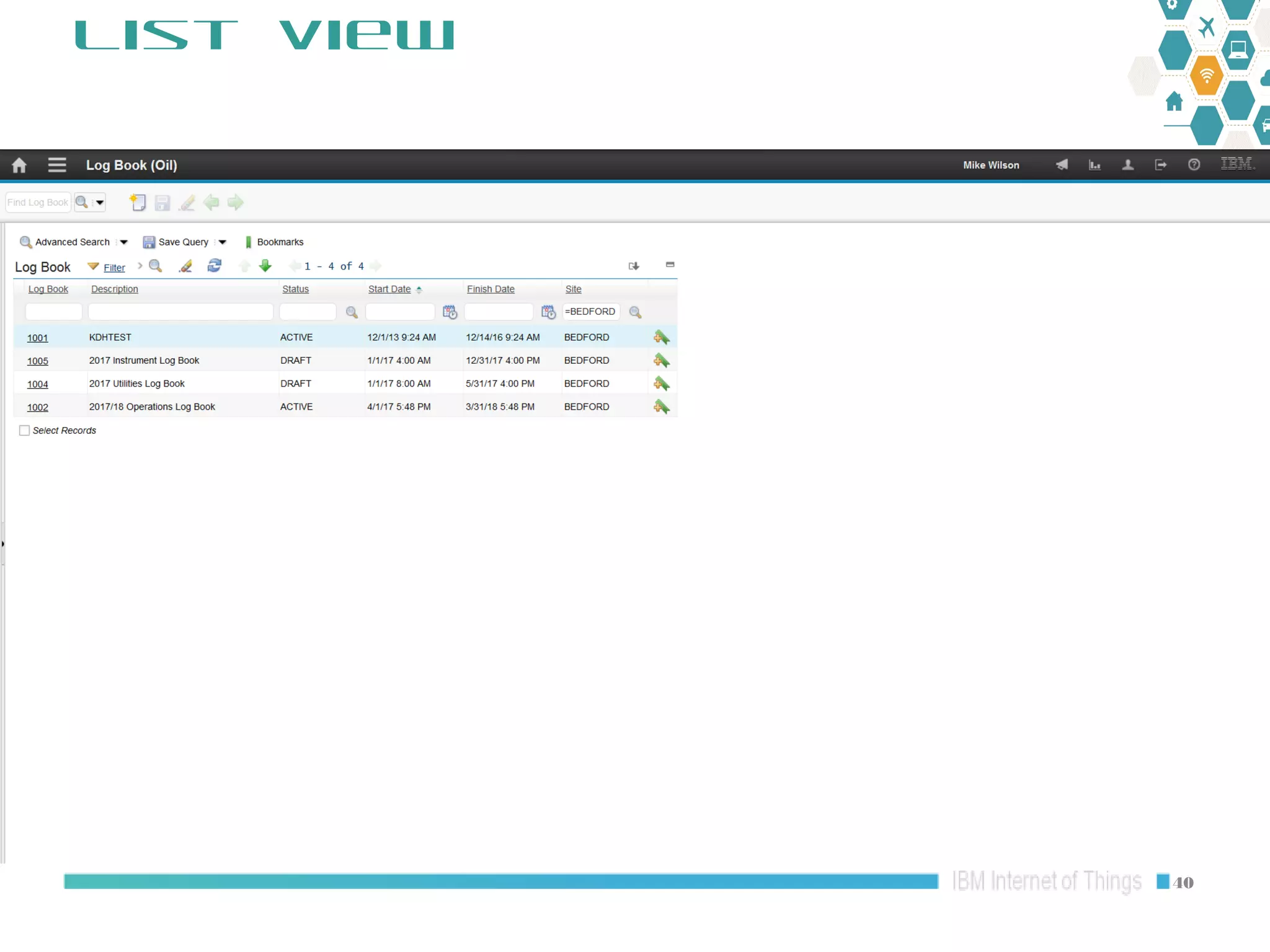
Task: Expand the collapsed left side panel handle
Action: tap(2, 544)
